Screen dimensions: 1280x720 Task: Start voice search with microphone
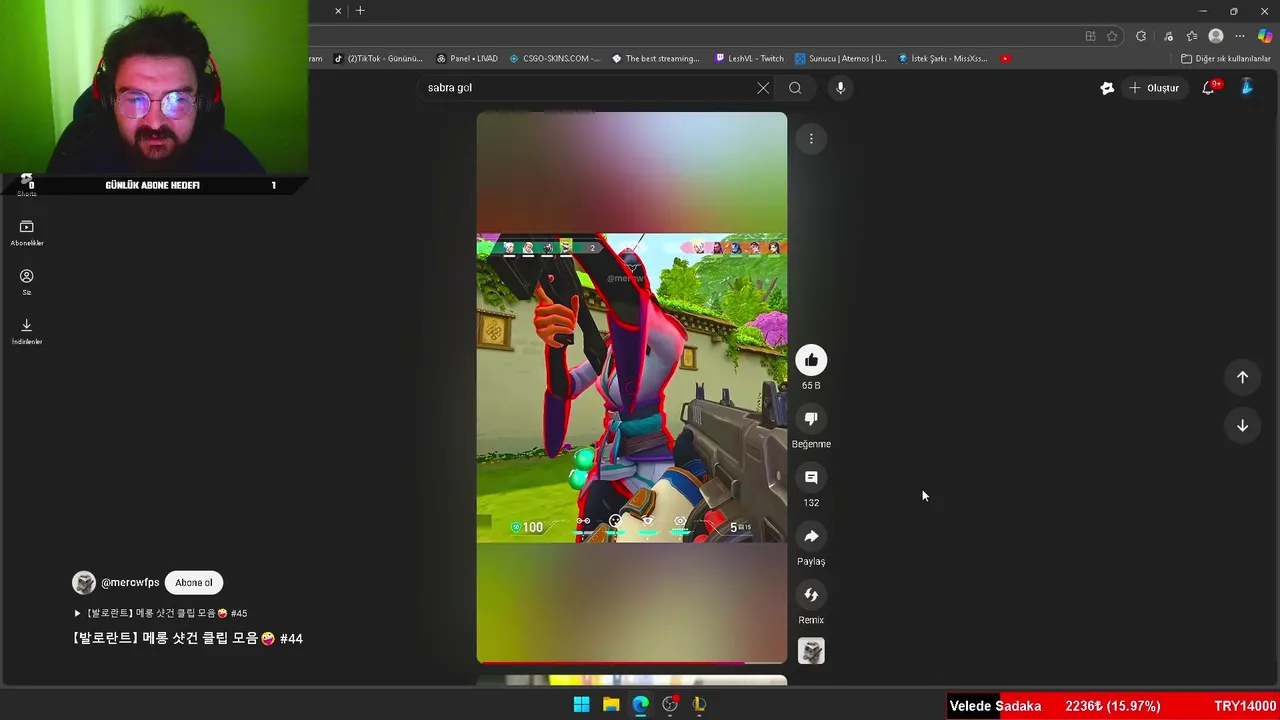point(840,88)
